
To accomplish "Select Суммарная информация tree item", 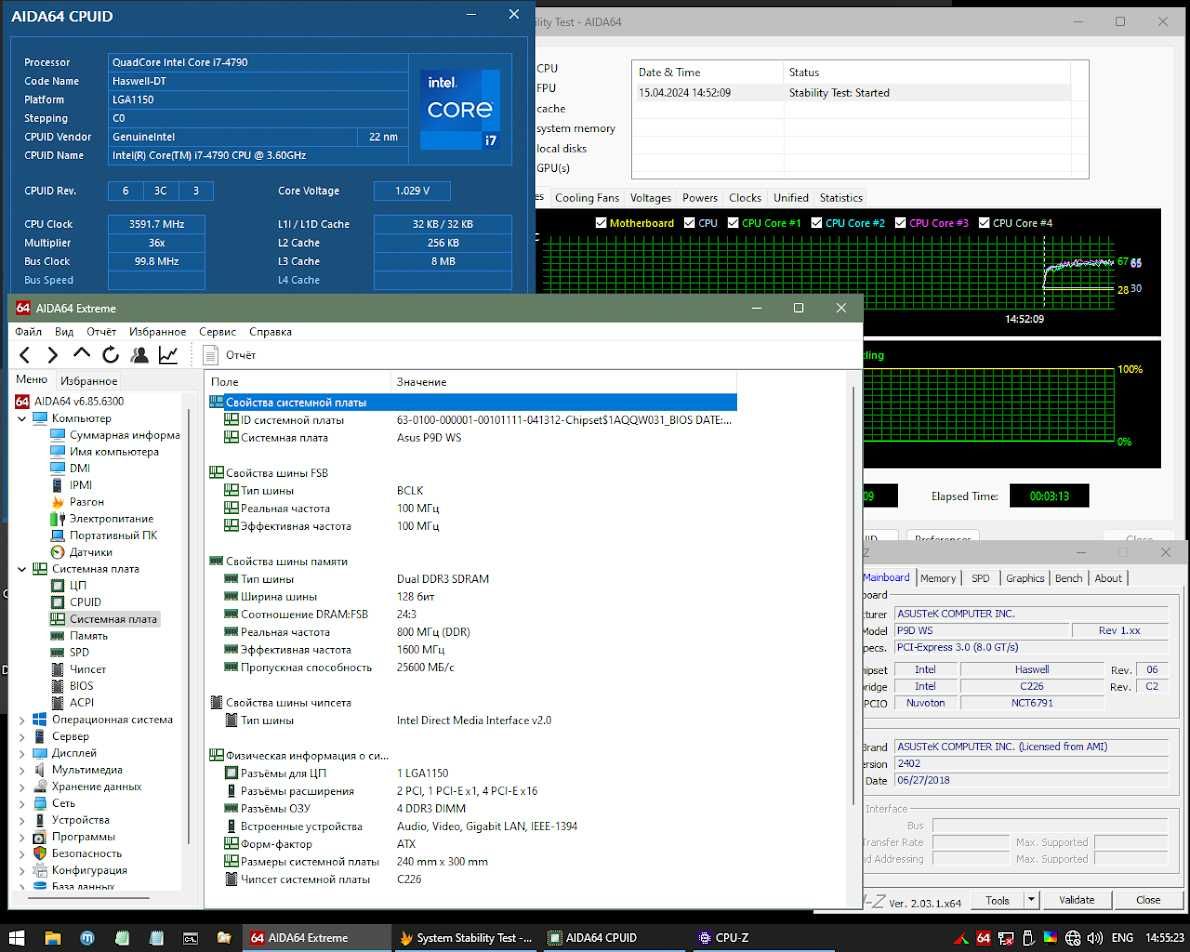I will click(124, 435).
